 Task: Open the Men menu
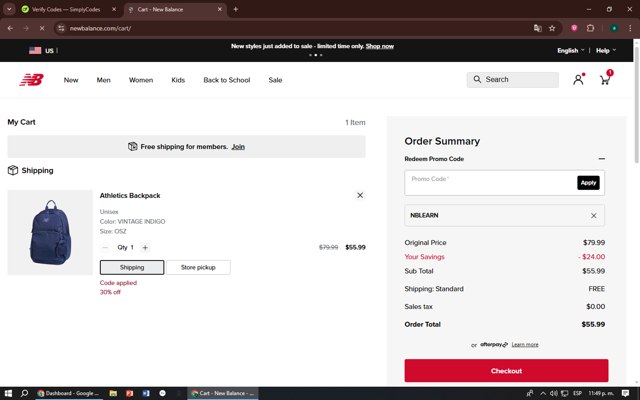click(104, 80)
